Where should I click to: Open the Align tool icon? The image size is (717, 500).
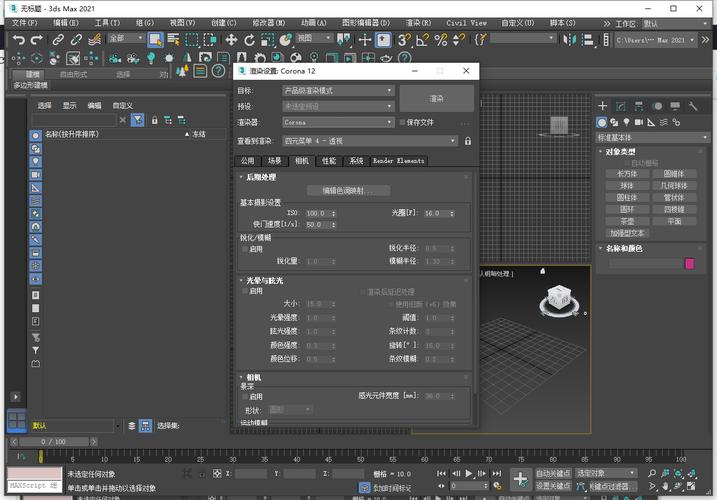tap(588, 40)
